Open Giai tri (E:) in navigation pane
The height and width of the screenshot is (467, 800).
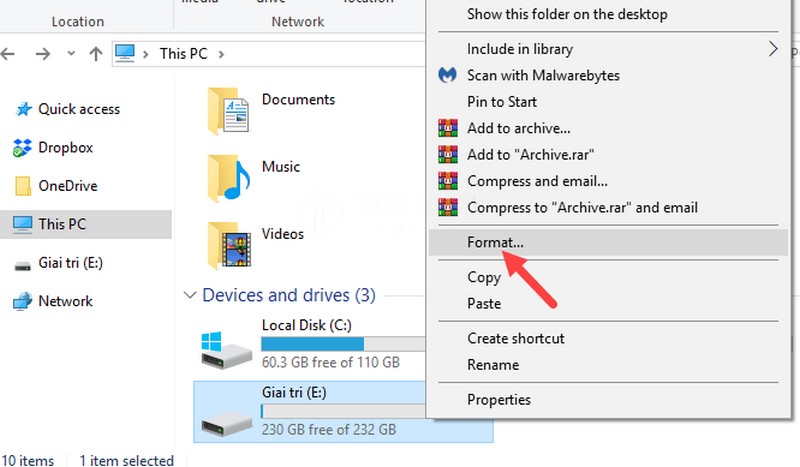click(x=70, y=263)
